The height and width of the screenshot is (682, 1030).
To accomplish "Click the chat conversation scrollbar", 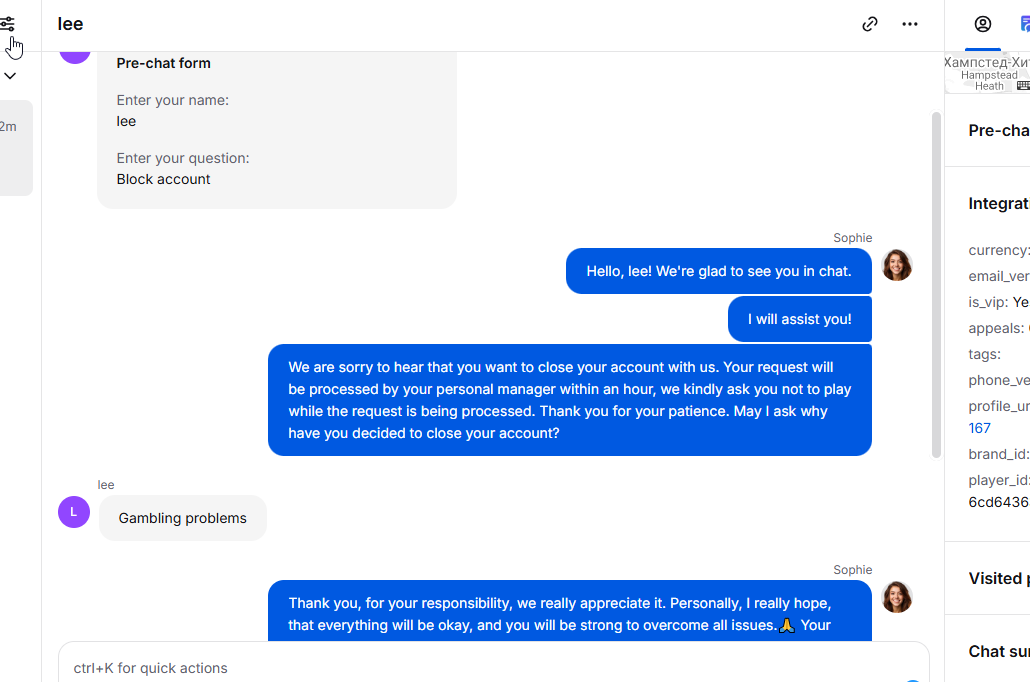I will pyautogui.click(x=937, y=285).
